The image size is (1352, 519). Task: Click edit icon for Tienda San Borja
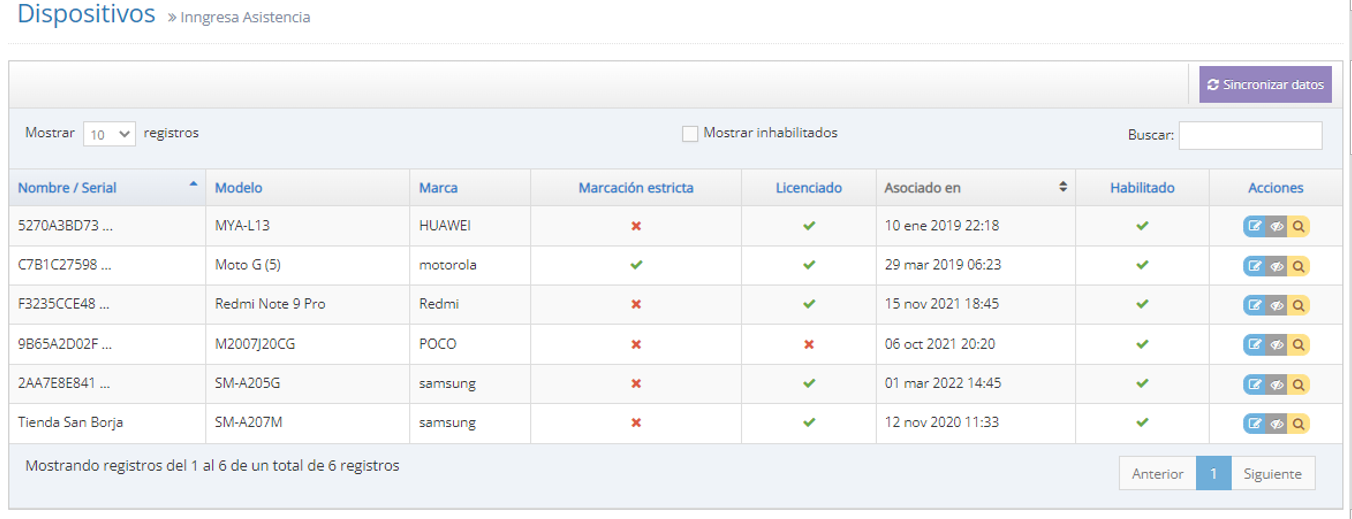coord(1254,424)
